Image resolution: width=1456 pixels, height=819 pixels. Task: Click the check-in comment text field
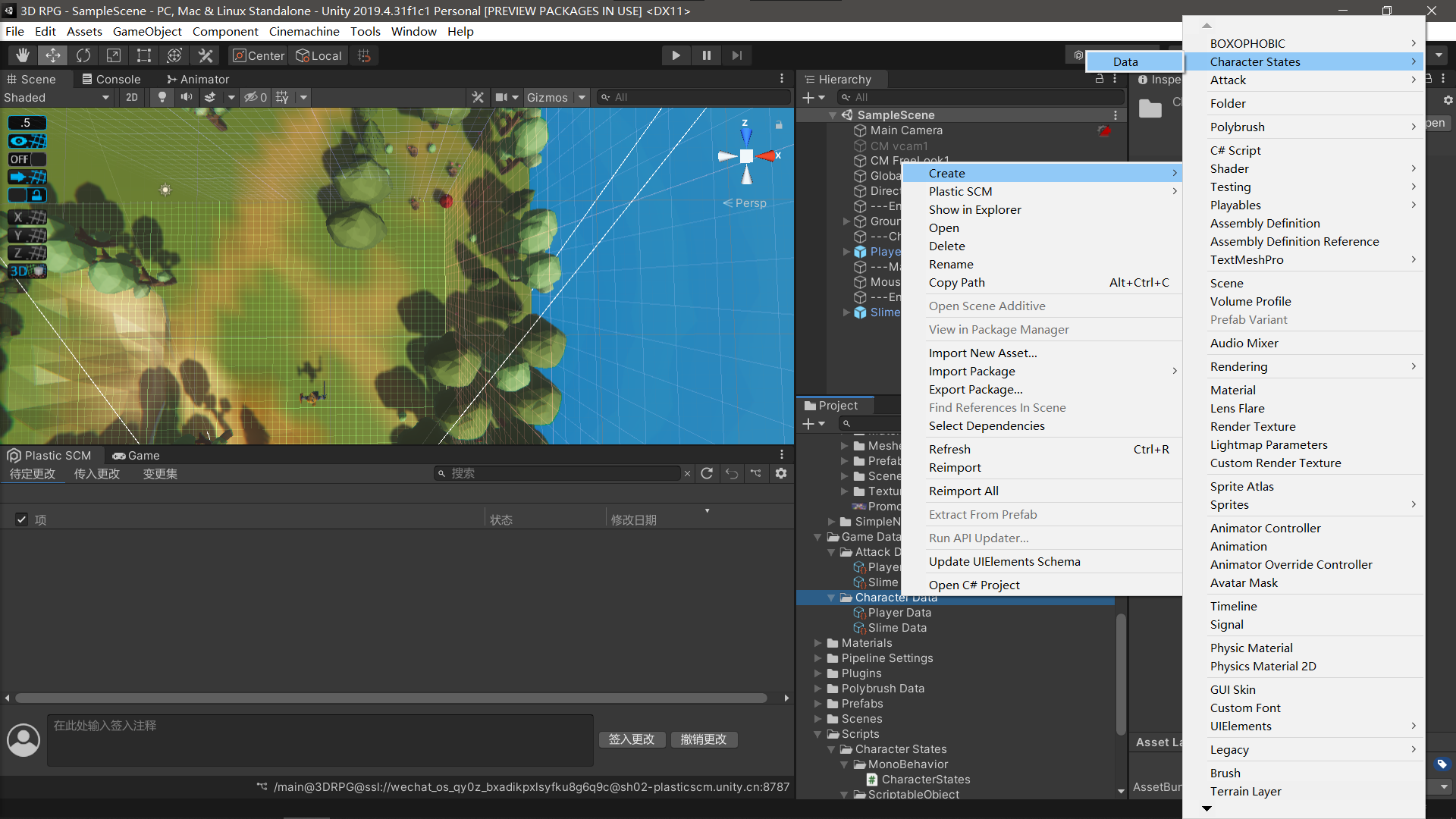[x=319, y=740]
